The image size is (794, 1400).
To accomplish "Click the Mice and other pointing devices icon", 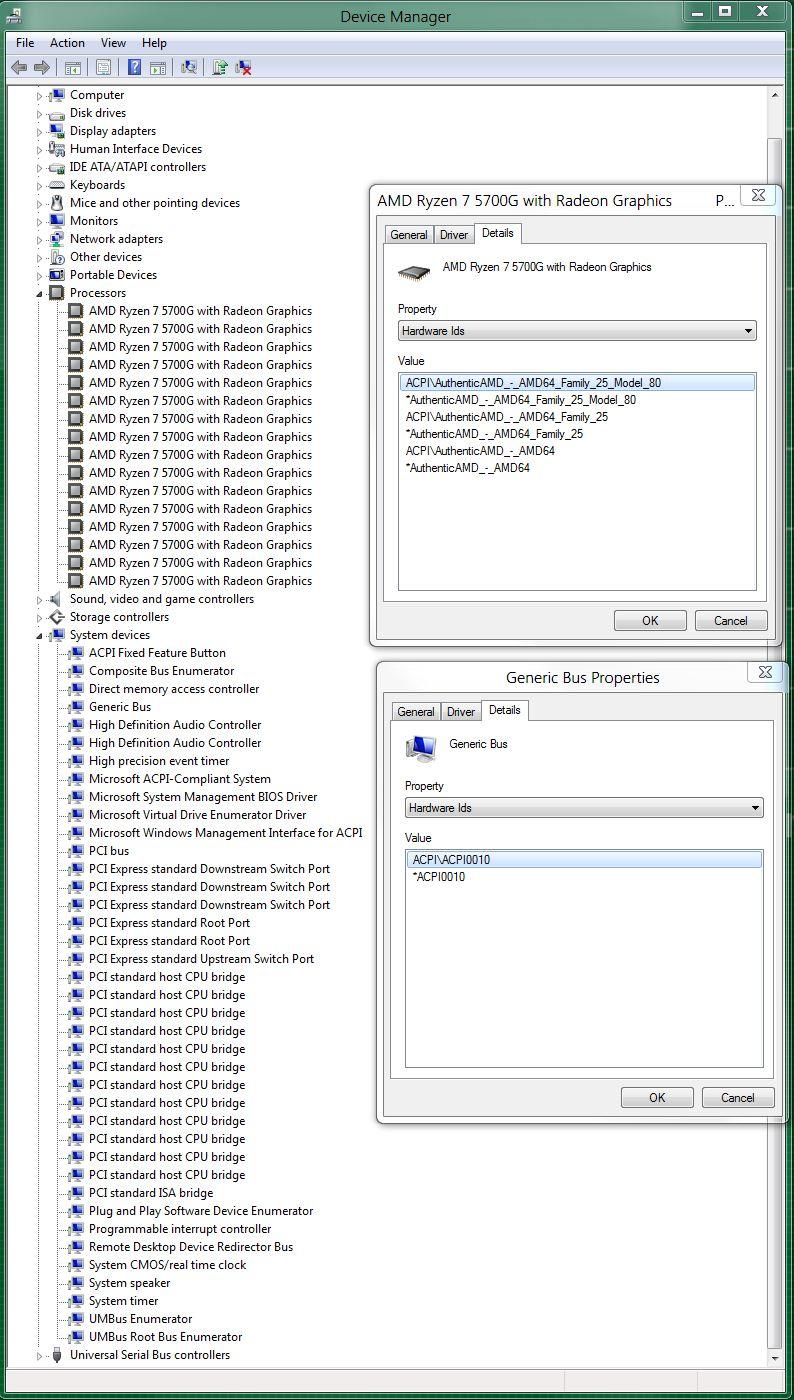I will (x=57, y=203).
